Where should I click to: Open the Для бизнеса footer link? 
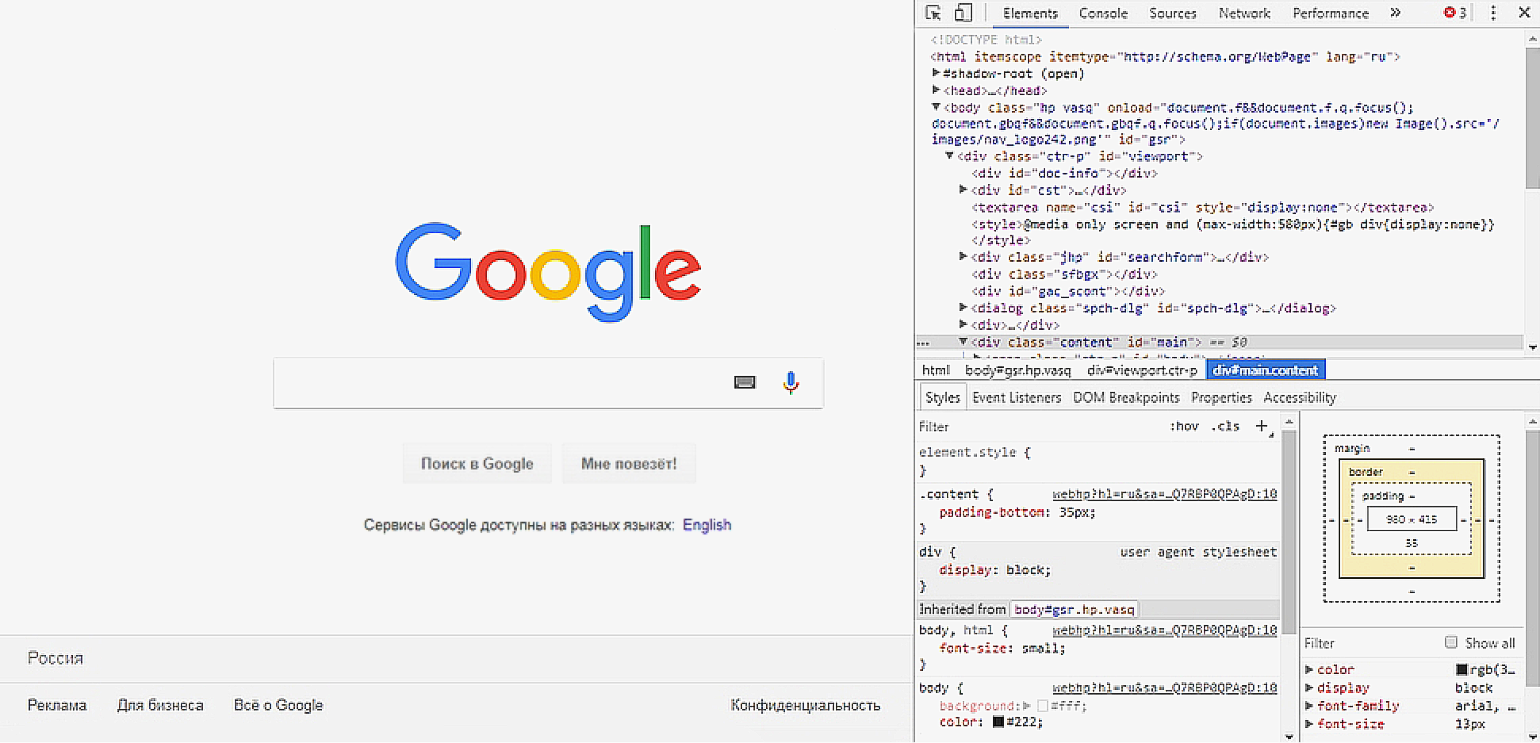pos(160,705)
